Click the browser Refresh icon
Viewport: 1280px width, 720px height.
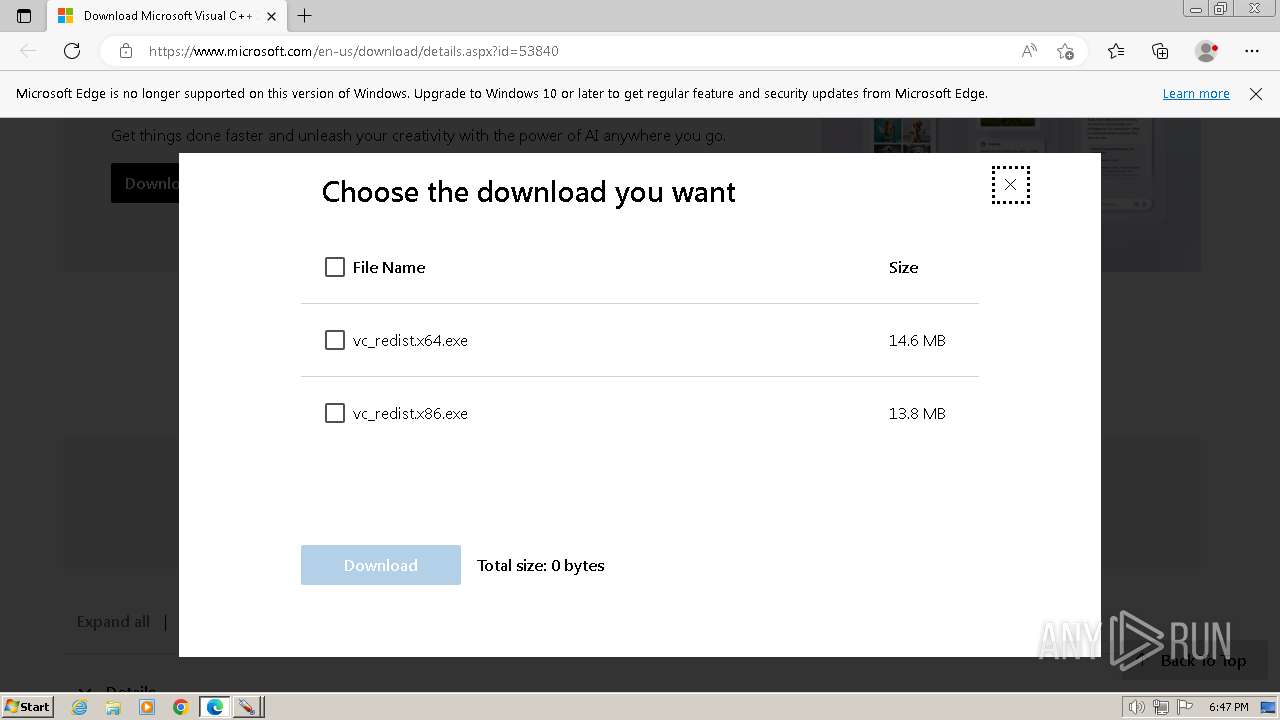click(72, 51)
